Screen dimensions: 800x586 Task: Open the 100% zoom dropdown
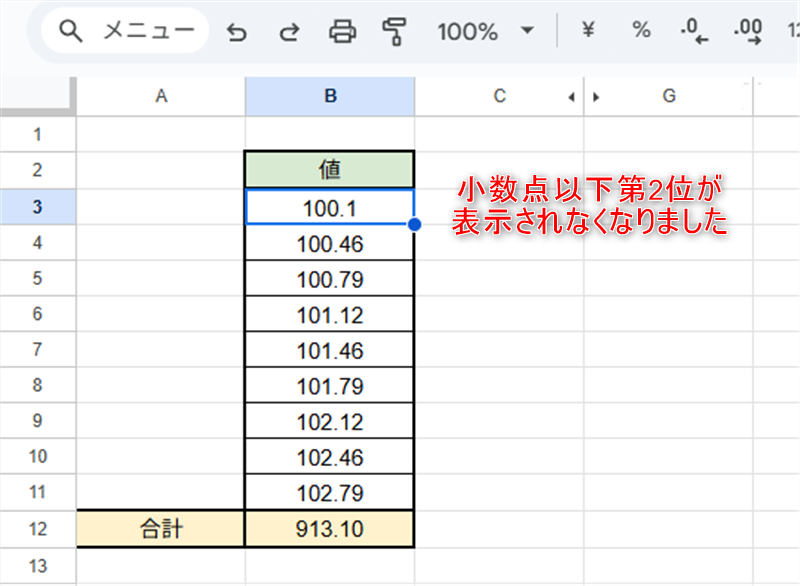click(527, 31)
